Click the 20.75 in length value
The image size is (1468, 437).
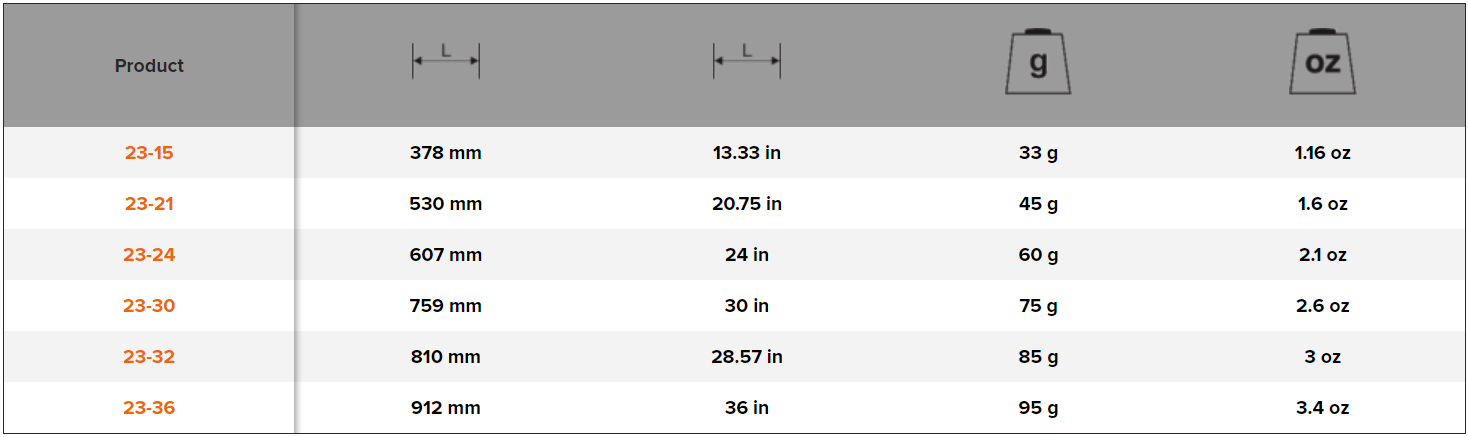[x=747, y=204]
